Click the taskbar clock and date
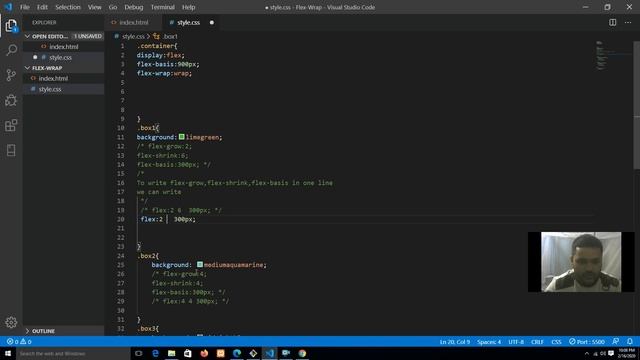Image resolution: width=640 pixels, height=360 pixels. click(x=627, y=353)
